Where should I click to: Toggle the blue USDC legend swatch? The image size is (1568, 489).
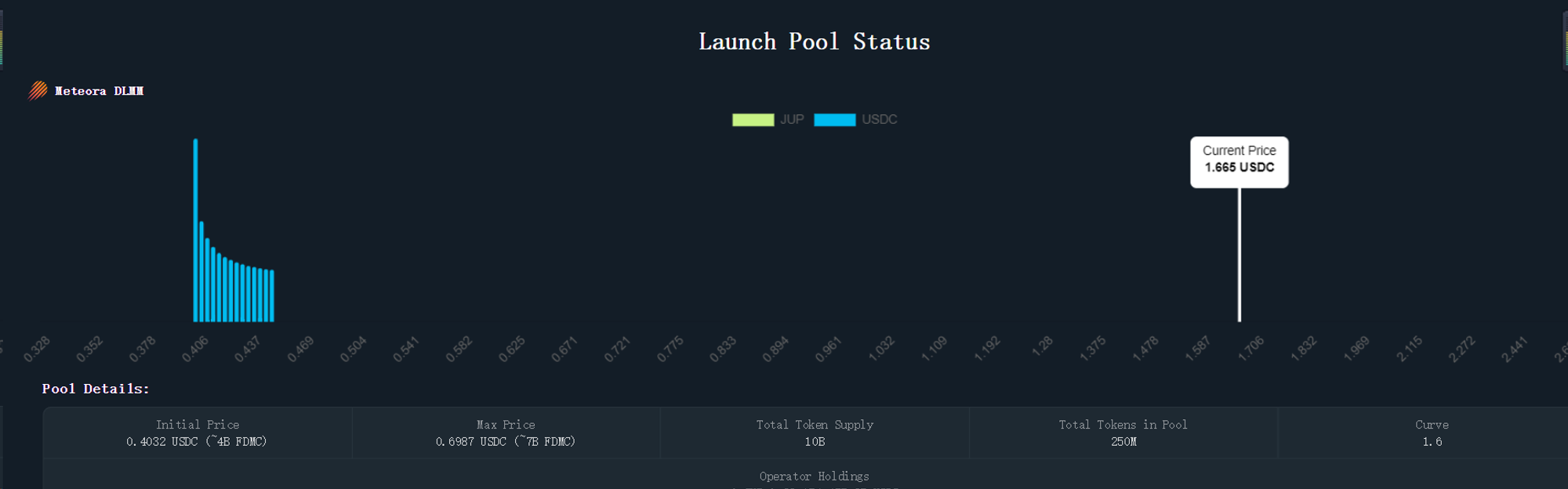[x=834, y=120]
